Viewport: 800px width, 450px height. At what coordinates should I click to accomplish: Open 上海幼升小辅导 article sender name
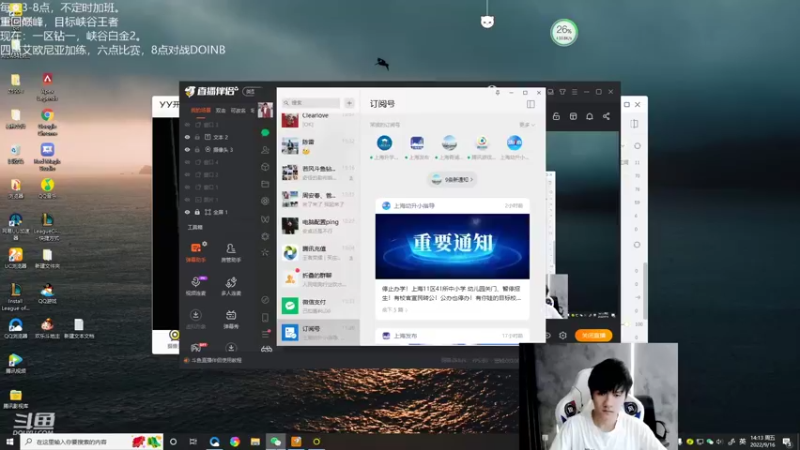click(414, 206)
